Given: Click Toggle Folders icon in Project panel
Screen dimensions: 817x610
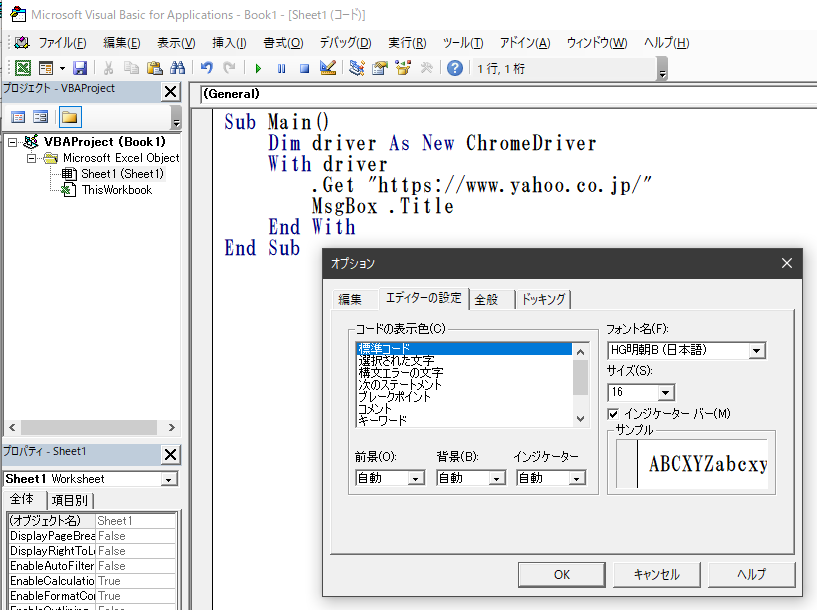Looking at the screenshot, I should click(x=70, y=117).
